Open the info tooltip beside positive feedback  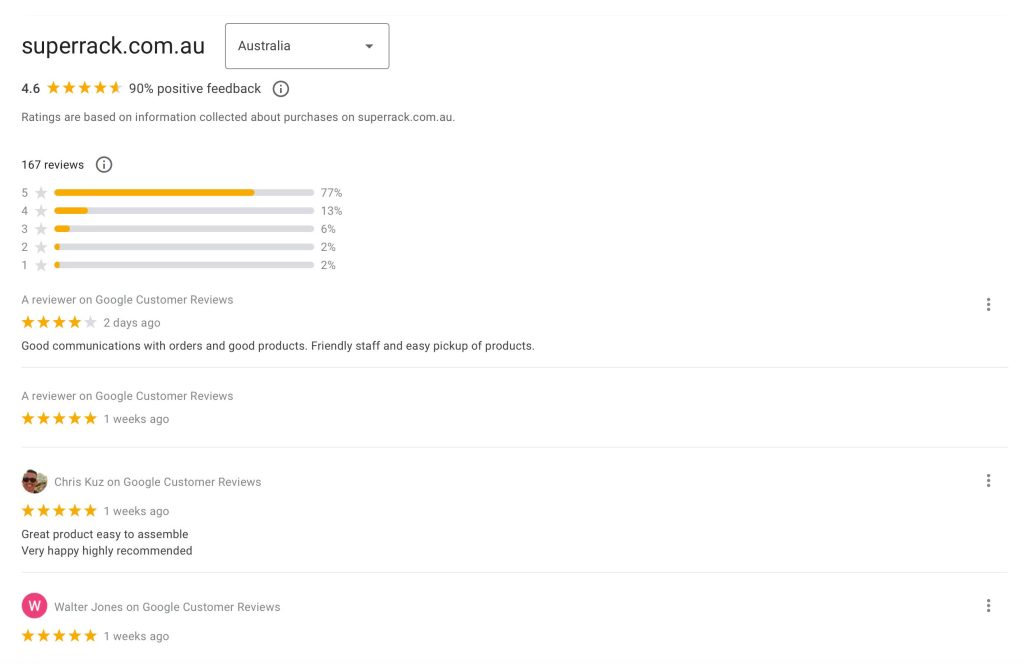(x=280, y=88)
